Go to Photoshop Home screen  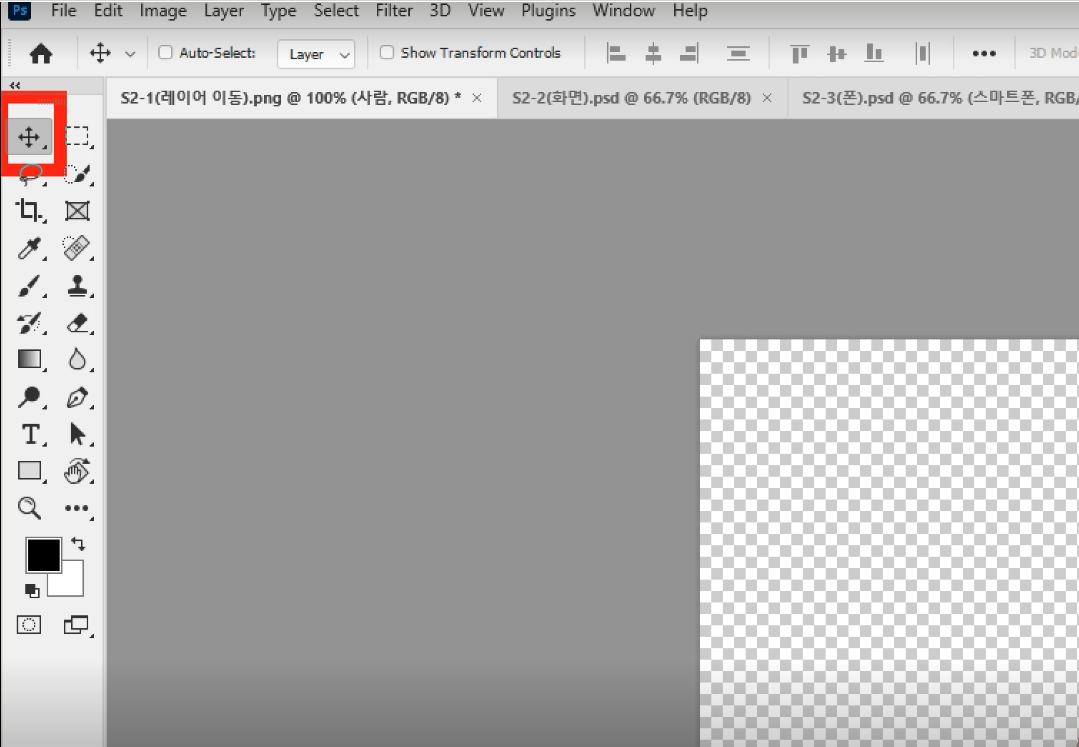click(x=41, y=53)
